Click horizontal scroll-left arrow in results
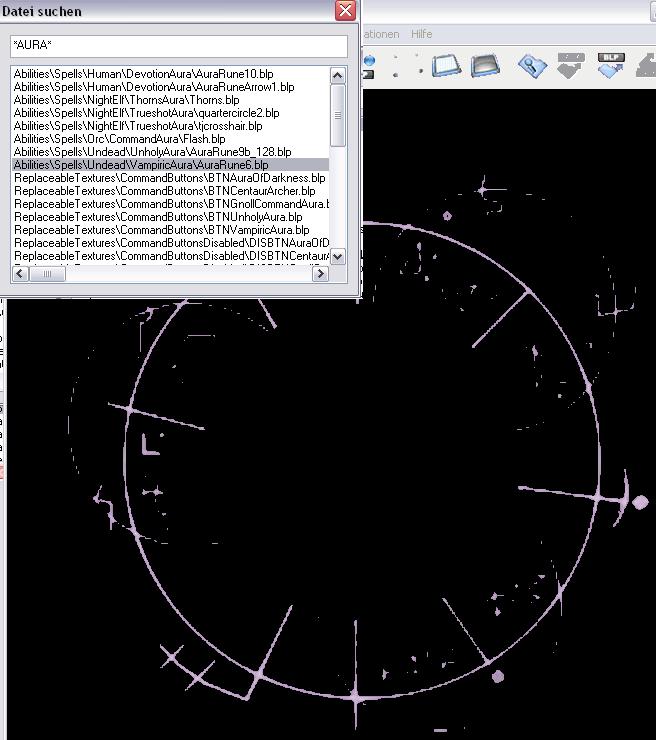The width and height of the screenshot is (656, 740). pyautogui.click(x=20, y=274)
